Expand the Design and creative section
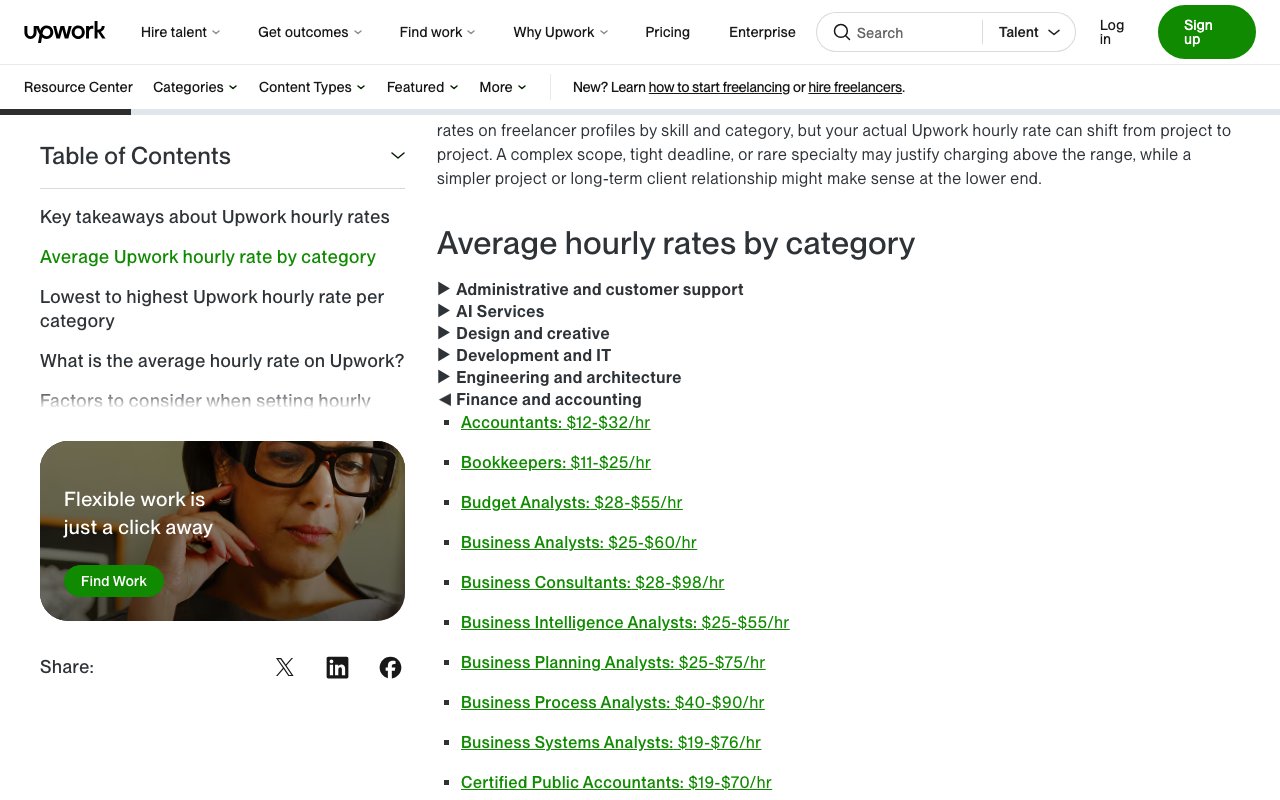The image size is (1280, 800). tap(523, 333)
